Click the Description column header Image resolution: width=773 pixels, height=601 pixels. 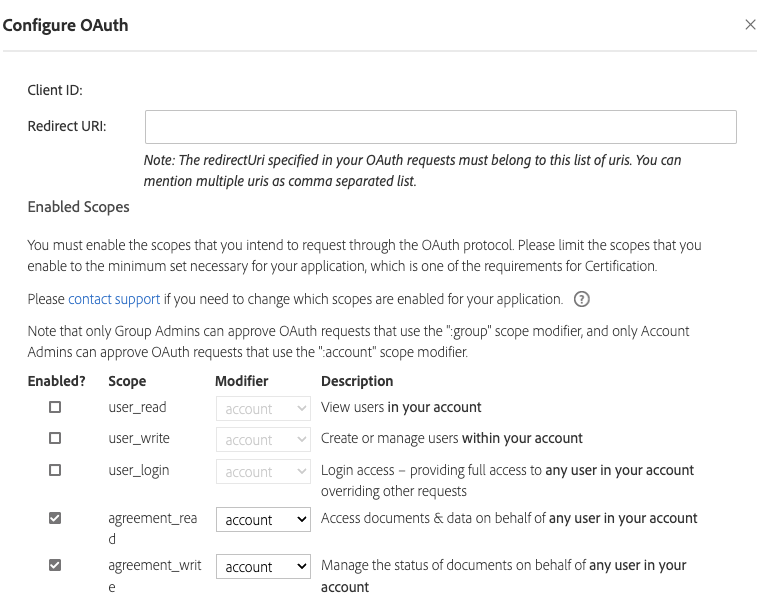click(356, 381)
